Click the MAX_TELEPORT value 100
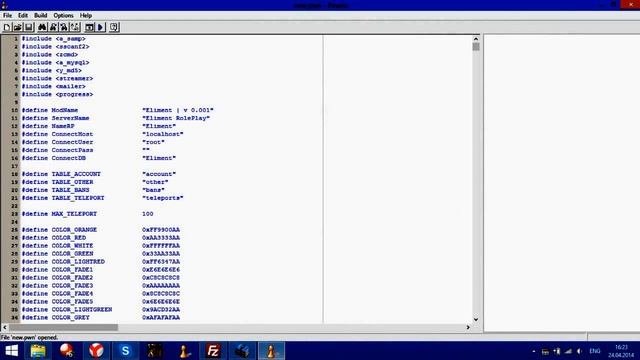640x360 pixels. point(148,214)
